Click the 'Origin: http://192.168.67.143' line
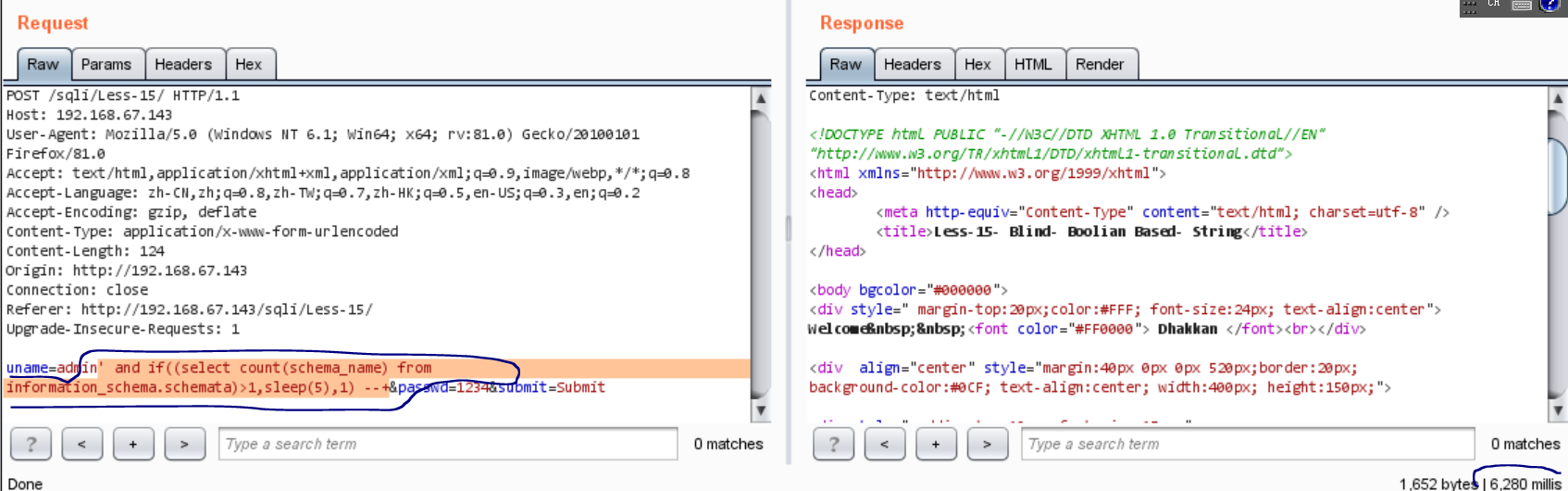The height and width of the screenshot is (491, 1568). click(127, 271)
